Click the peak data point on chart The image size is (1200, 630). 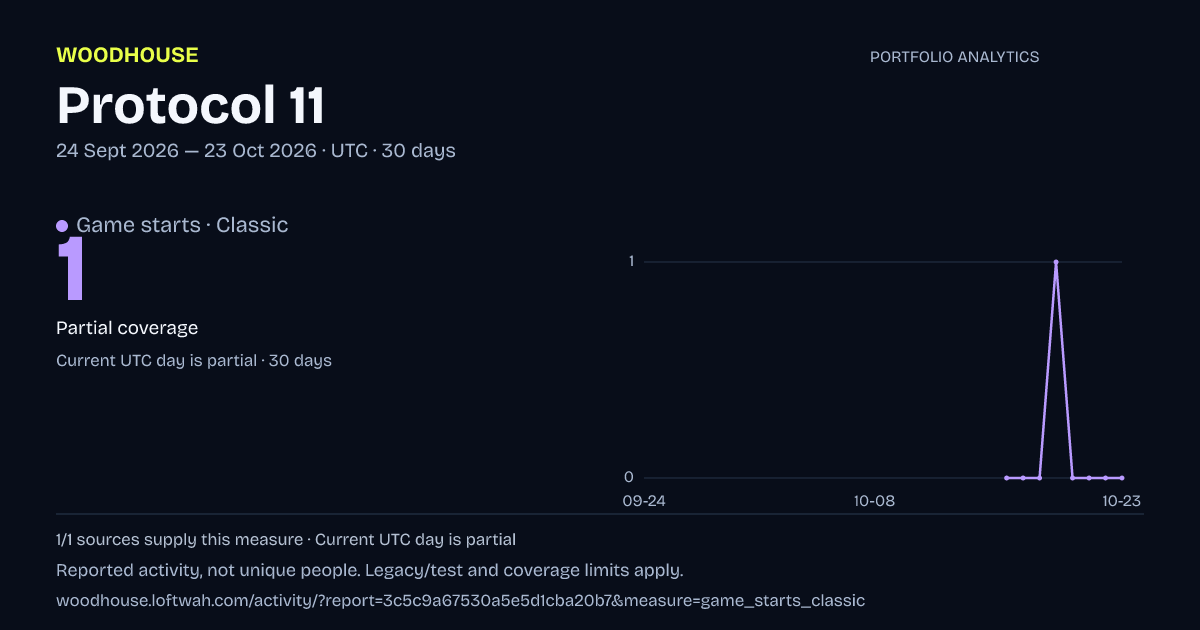(1056, 262)
